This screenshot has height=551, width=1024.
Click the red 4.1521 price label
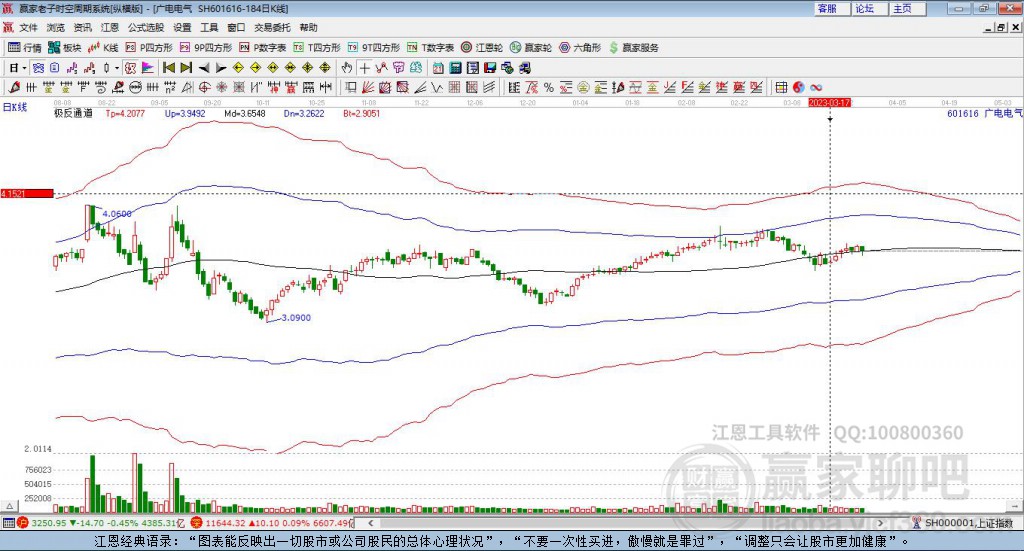click(27, 194)
